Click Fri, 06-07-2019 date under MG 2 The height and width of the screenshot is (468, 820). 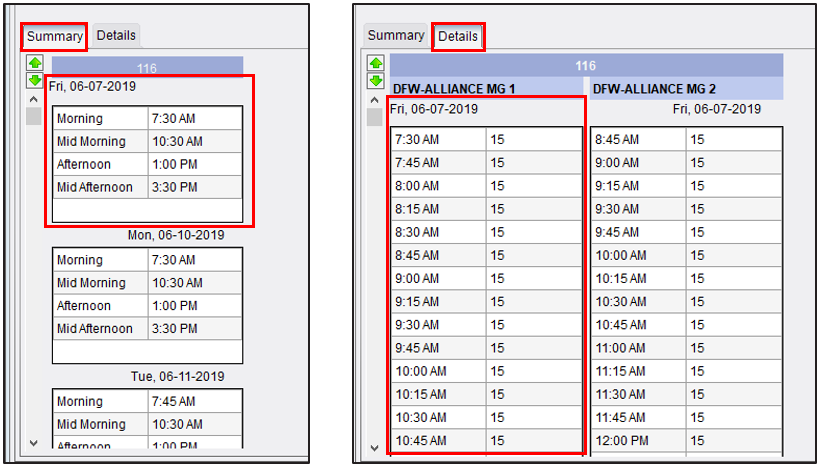pyautogui.click(x=717, y=109)
